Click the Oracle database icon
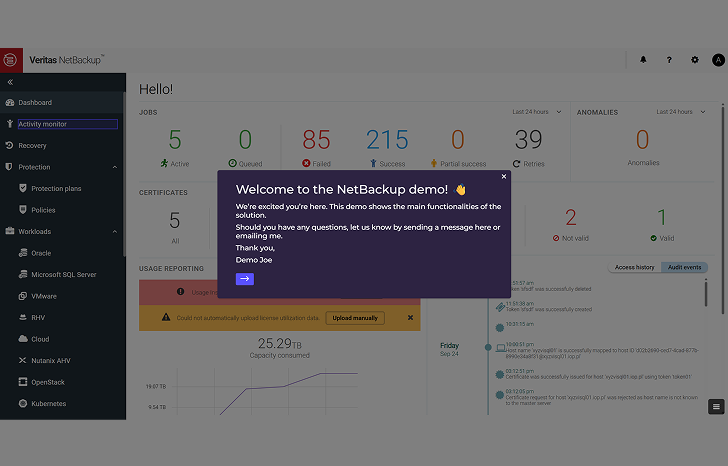The image size is (728, 466). click(23, 252)
